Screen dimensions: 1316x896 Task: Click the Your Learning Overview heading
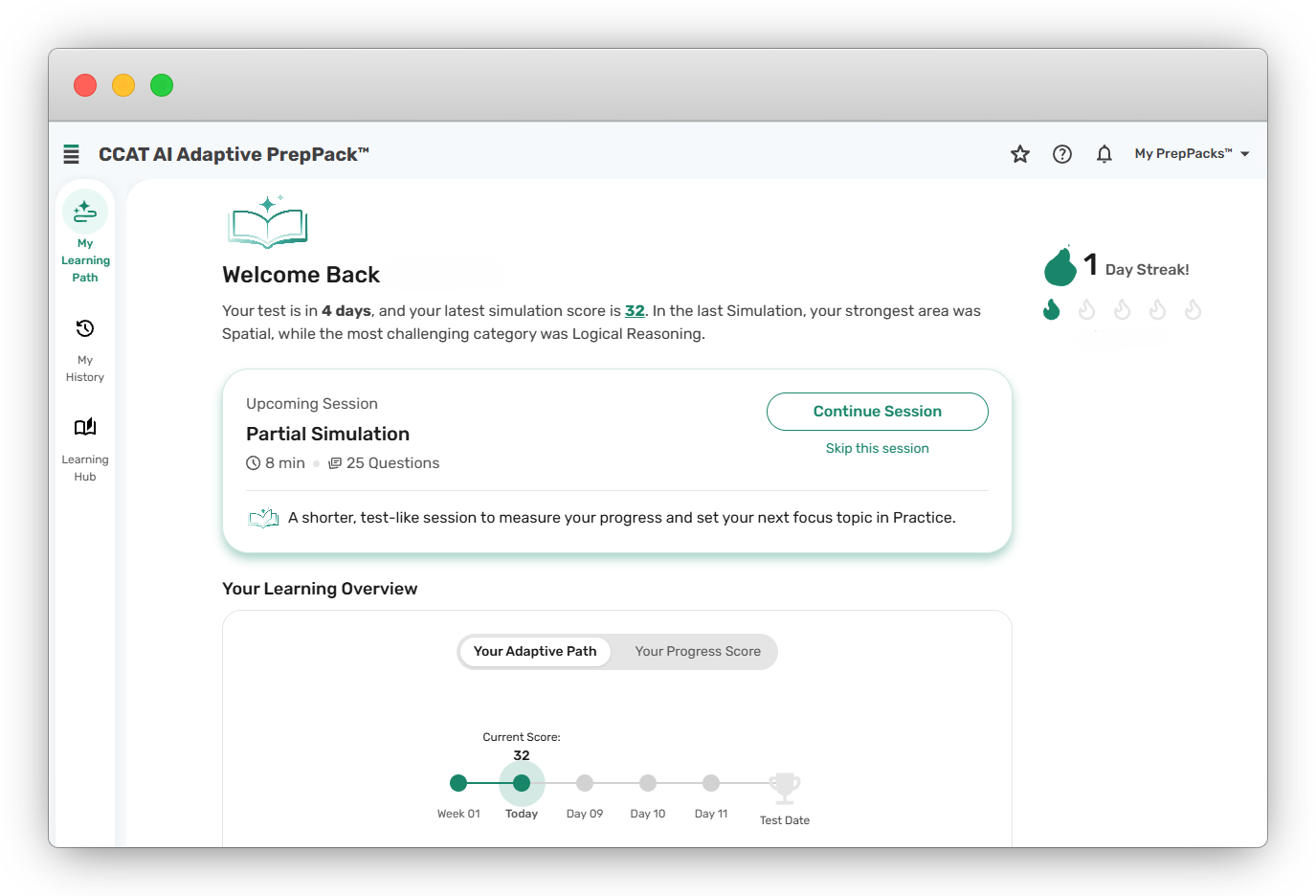click(320, 589)
